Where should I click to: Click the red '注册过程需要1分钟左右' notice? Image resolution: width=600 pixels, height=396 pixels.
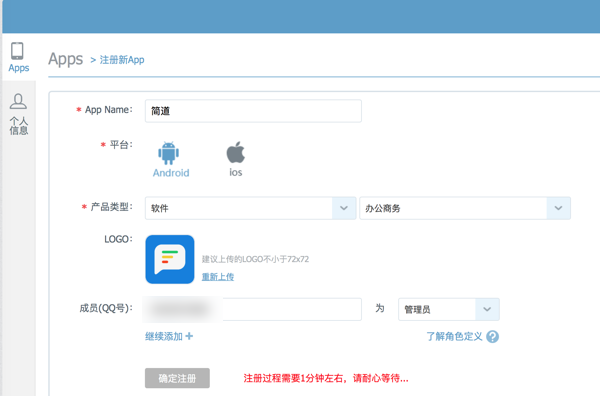coord(326,378)
